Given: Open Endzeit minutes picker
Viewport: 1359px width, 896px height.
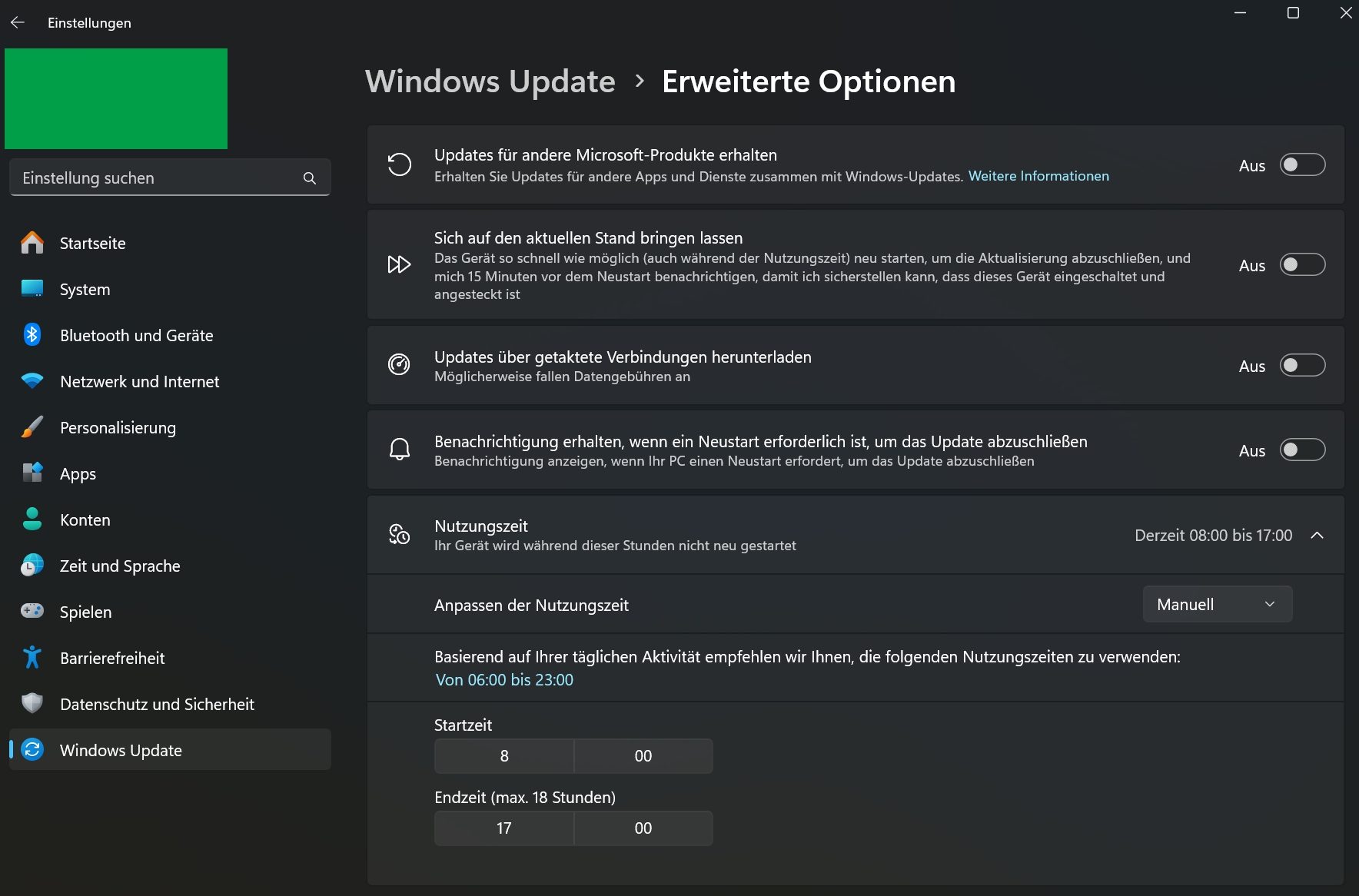Looking at the screenshot, I should pyautogui.click(x=643, y=828).
